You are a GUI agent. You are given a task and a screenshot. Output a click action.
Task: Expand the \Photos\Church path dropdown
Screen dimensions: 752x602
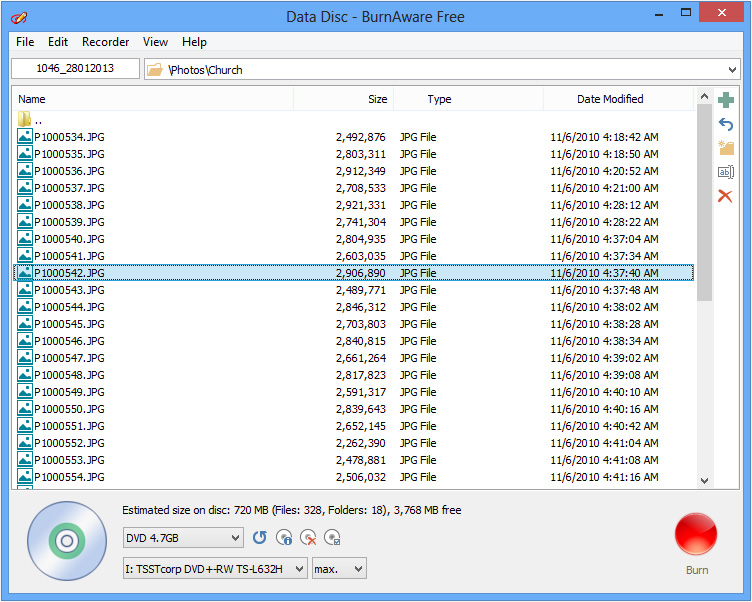point(732,70)
